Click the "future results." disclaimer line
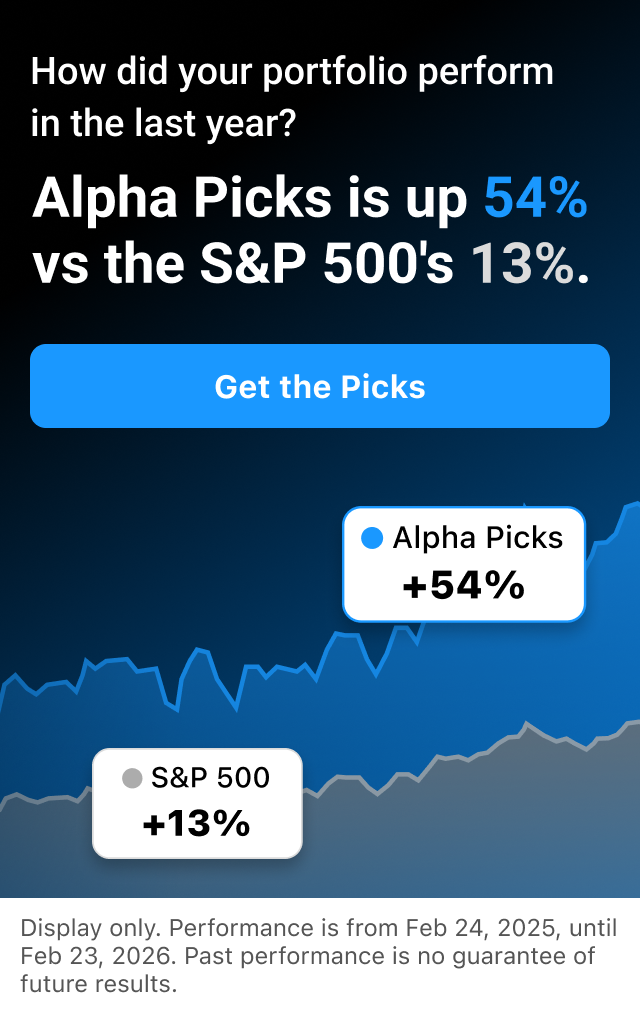This screenshot has height=1014, width=640. click(98, 984)
